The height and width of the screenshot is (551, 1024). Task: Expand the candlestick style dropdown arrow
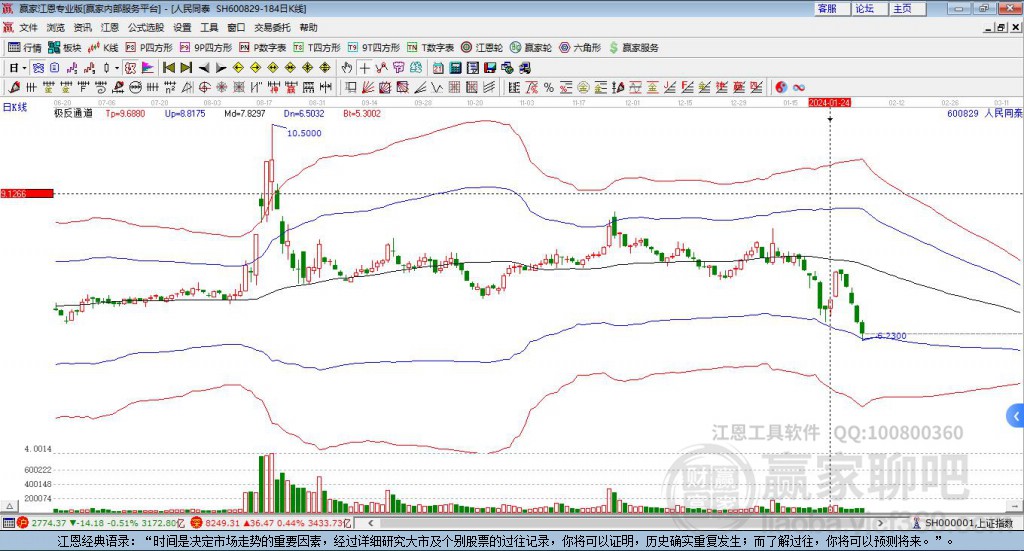pyautogui.click(x=117, y=68)
